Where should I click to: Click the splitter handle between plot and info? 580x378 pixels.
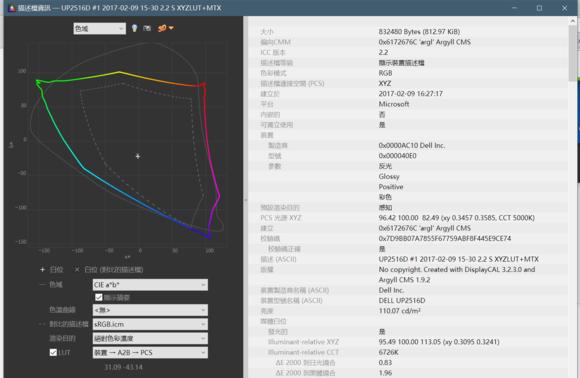coord(245,200)
